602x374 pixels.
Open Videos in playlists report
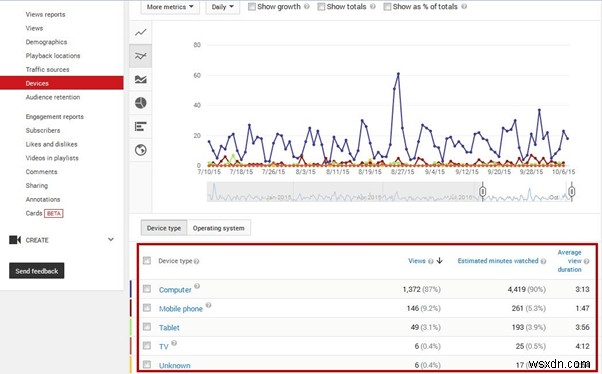(52, 158)
